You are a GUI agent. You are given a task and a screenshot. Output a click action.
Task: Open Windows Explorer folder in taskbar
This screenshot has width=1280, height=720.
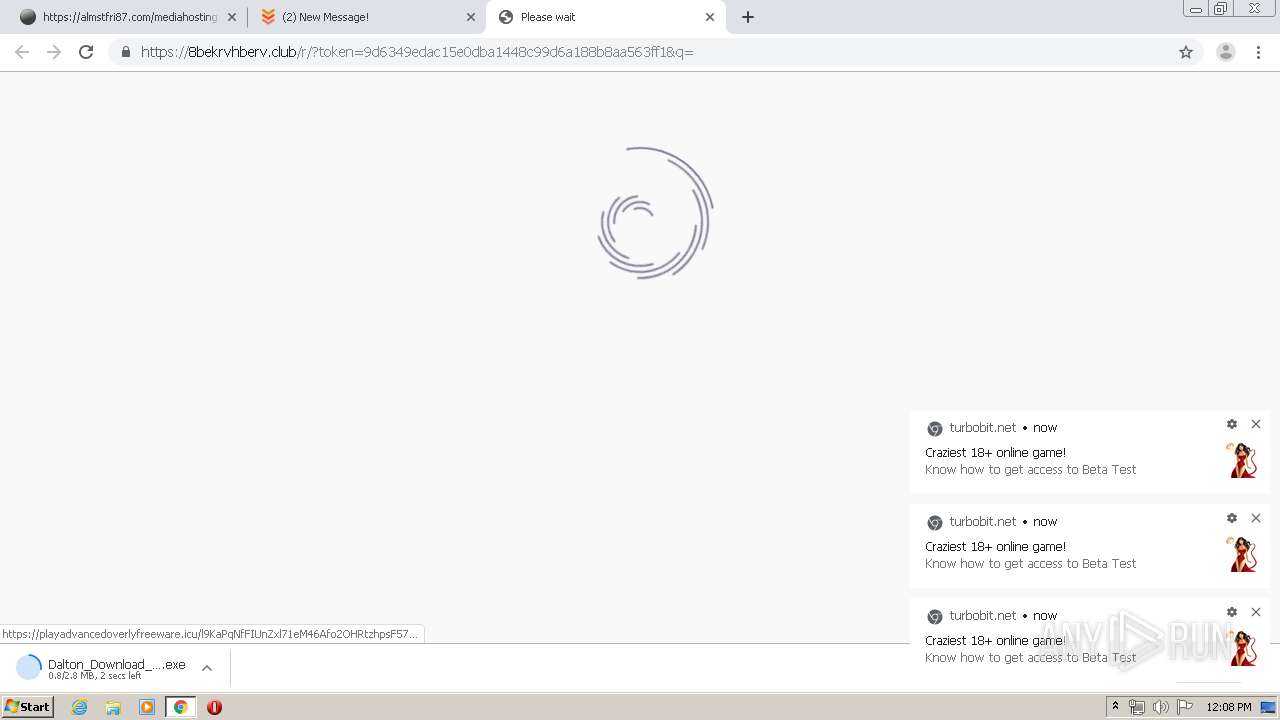(113, 707)
